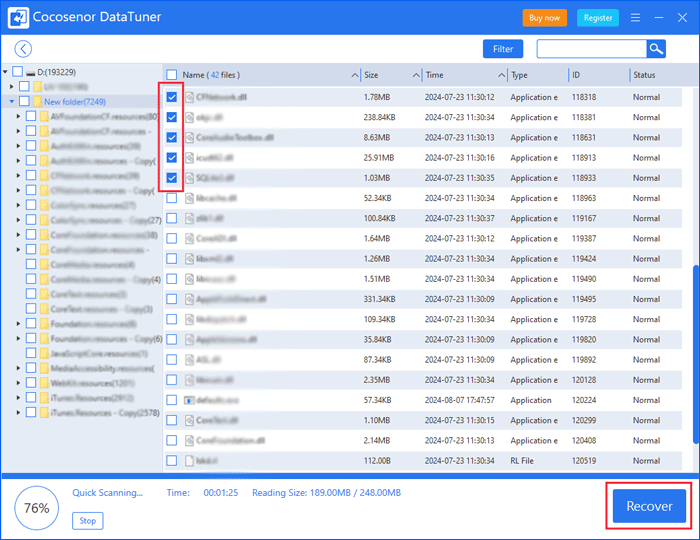Collapse the D:(193229) drive node
Viewport: 700px width, 540px height.
pyautogui.click(x=5, y=72)
